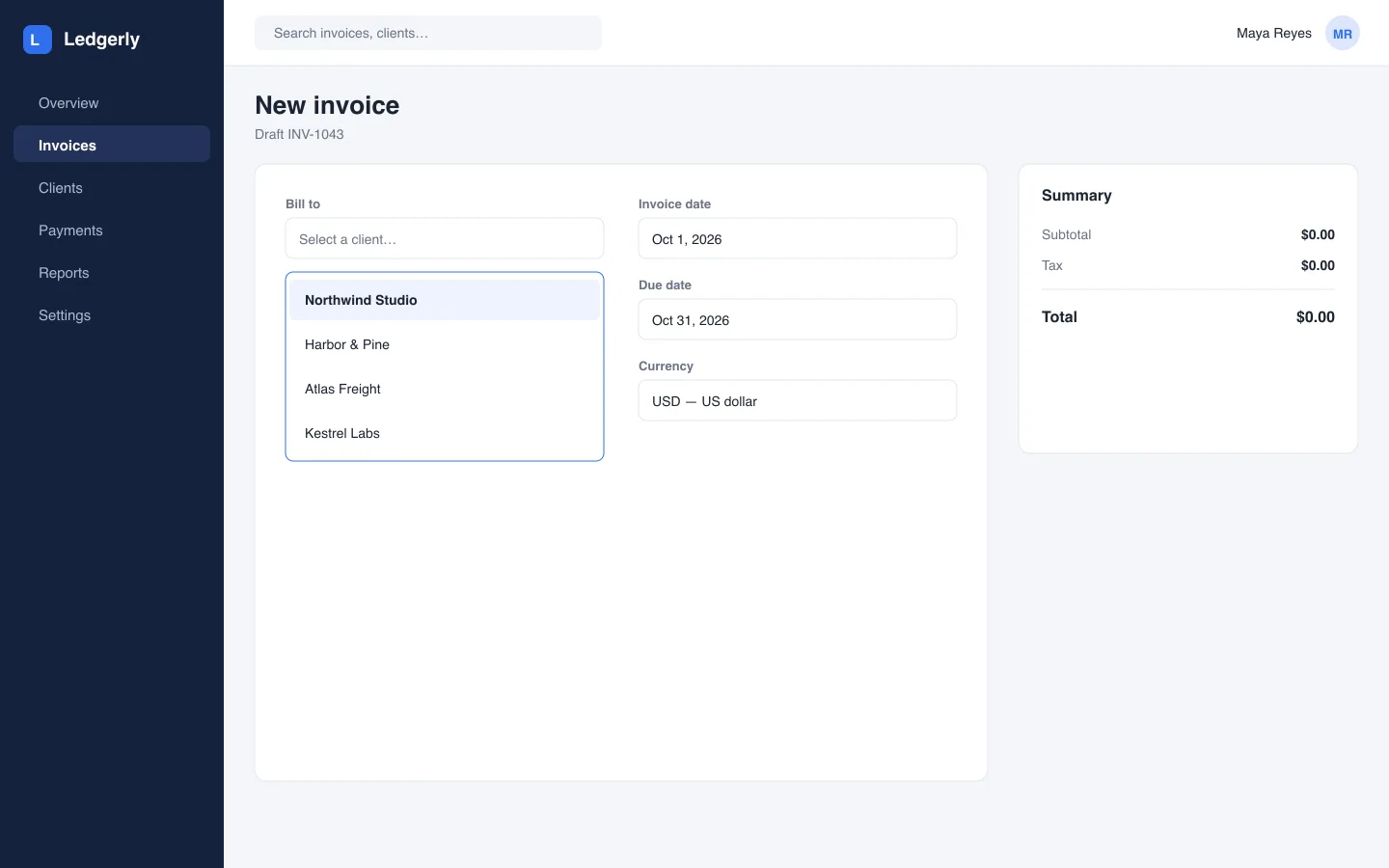1389x868 pixels.
Task: Navigate to Clients in the sidebar
Action: 112,188
